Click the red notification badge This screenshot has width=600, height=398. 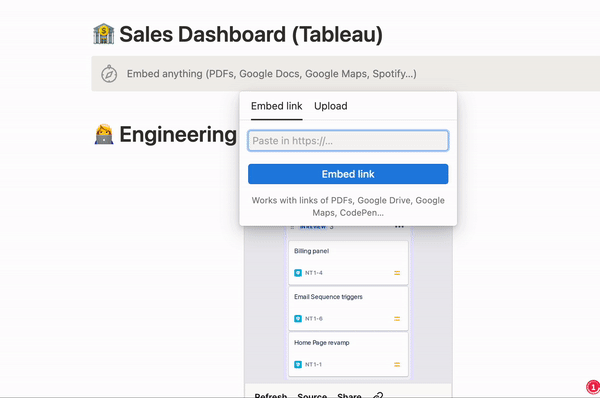(593, 387)
